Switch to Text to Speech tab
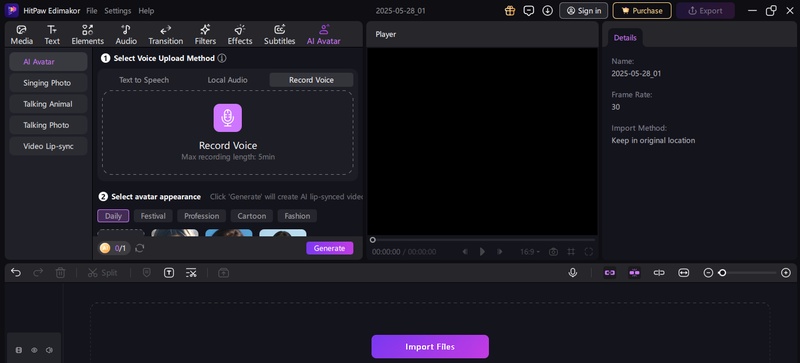The height and width of the screenshot is (363, 800). tap(144, 80)
